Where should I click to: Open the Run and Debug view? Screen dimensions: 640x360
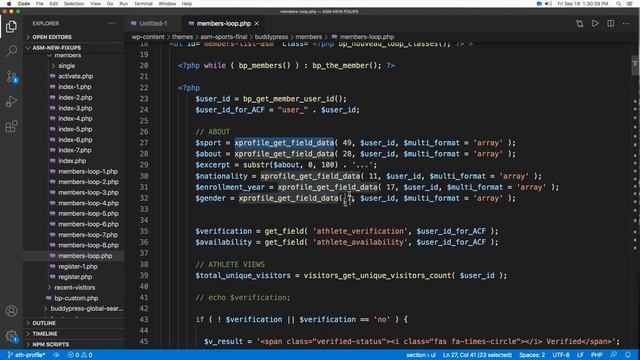pyautogui.click(x=11, y=101)
